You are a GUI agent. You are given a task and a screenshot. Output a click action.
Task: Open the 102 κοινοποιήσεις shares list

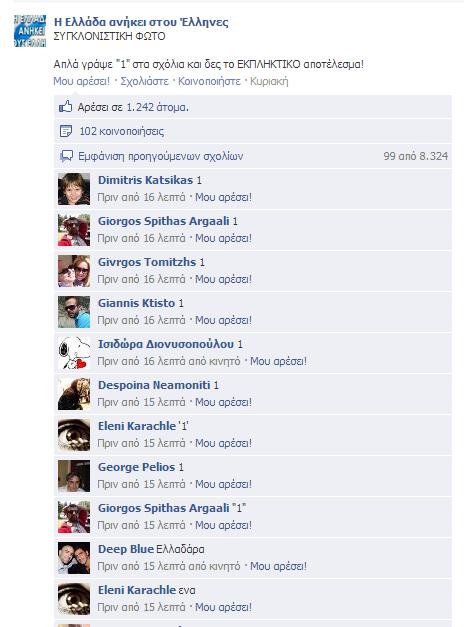(122, 131)
